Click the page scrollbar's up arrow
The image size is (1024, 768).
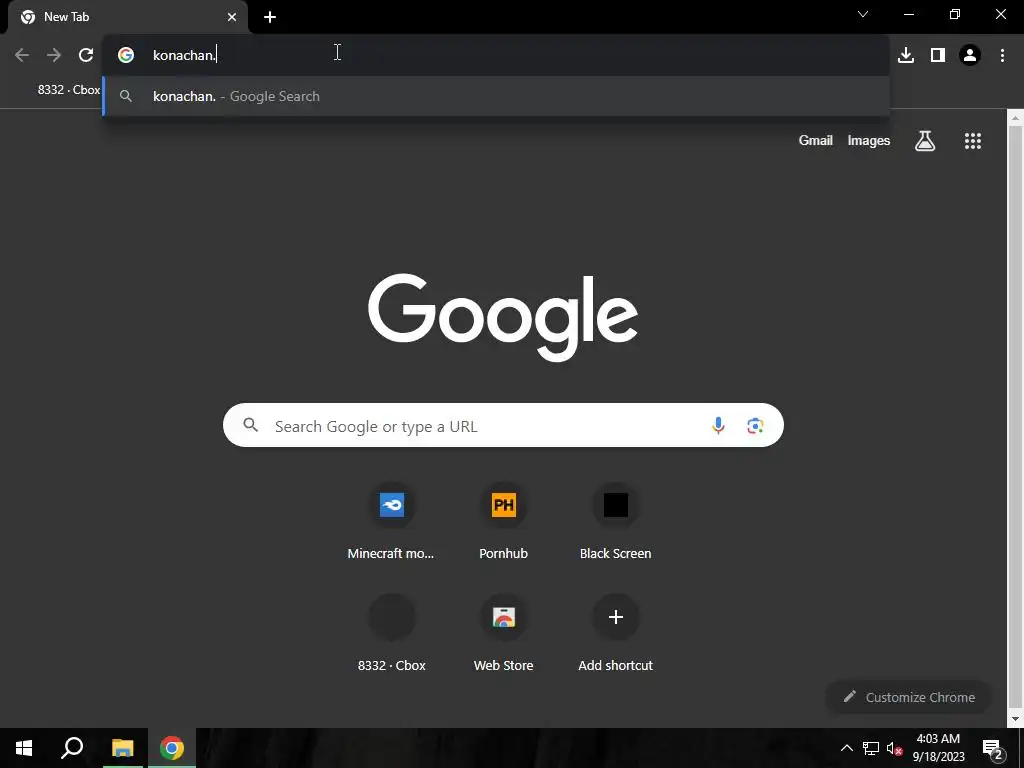[1015, 118]
